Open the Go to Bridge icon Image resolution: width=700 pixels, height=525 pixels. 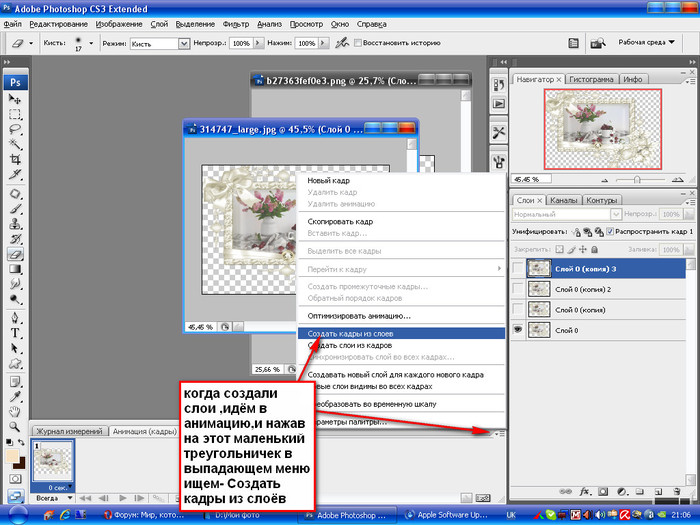[x=597, y=43]
